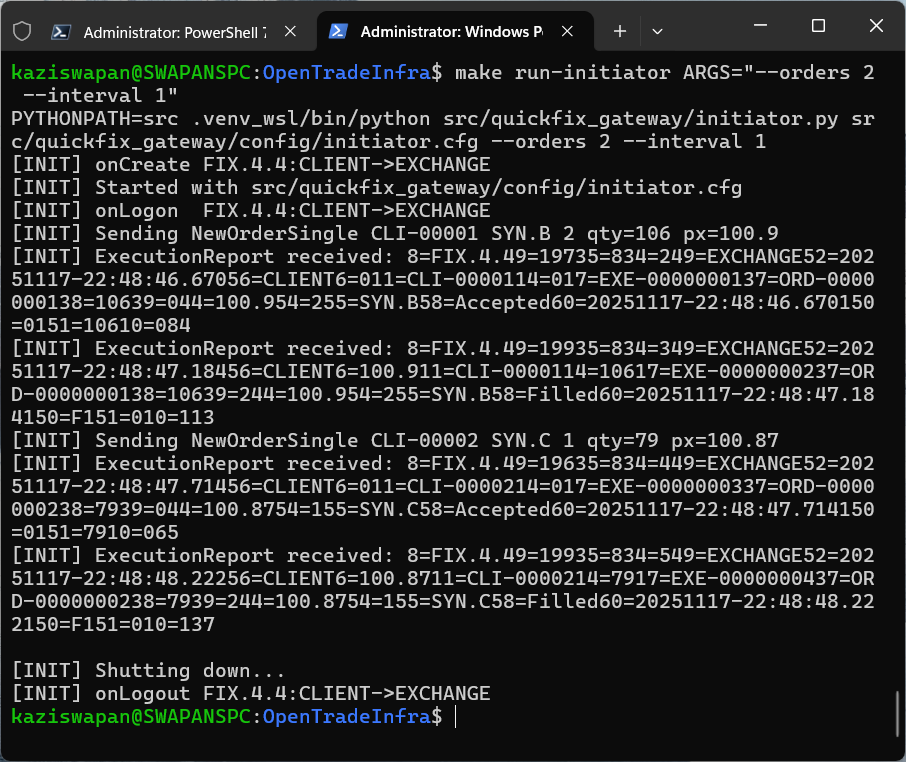Open a new tab with the plus icon
This screenshot has width=906, height=762.
[619, 31]
